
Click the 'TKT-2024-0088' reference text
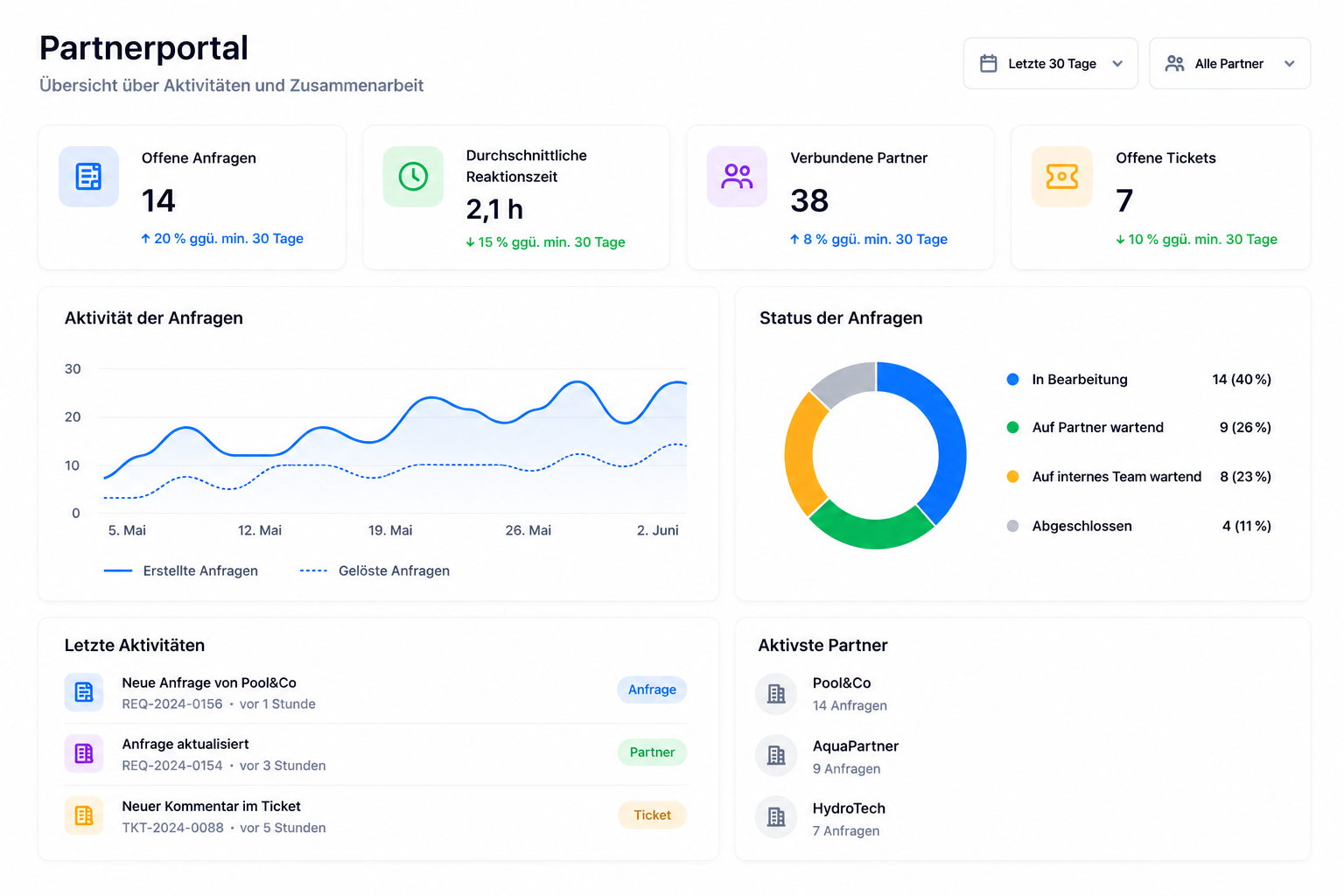click(x=172, y=828)
